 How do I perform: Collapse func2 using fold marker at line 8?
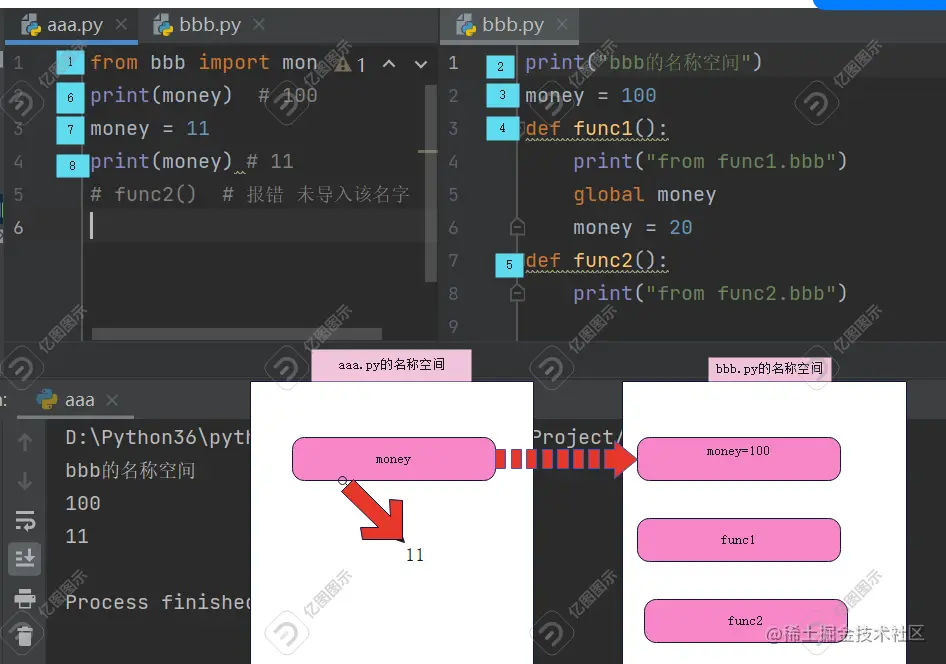click(x=517, y=293)
